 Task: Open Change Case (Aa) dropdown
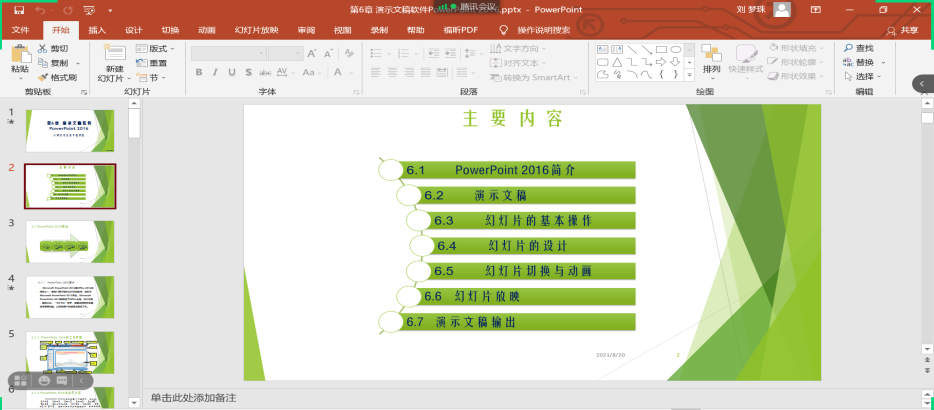(310, 72)
